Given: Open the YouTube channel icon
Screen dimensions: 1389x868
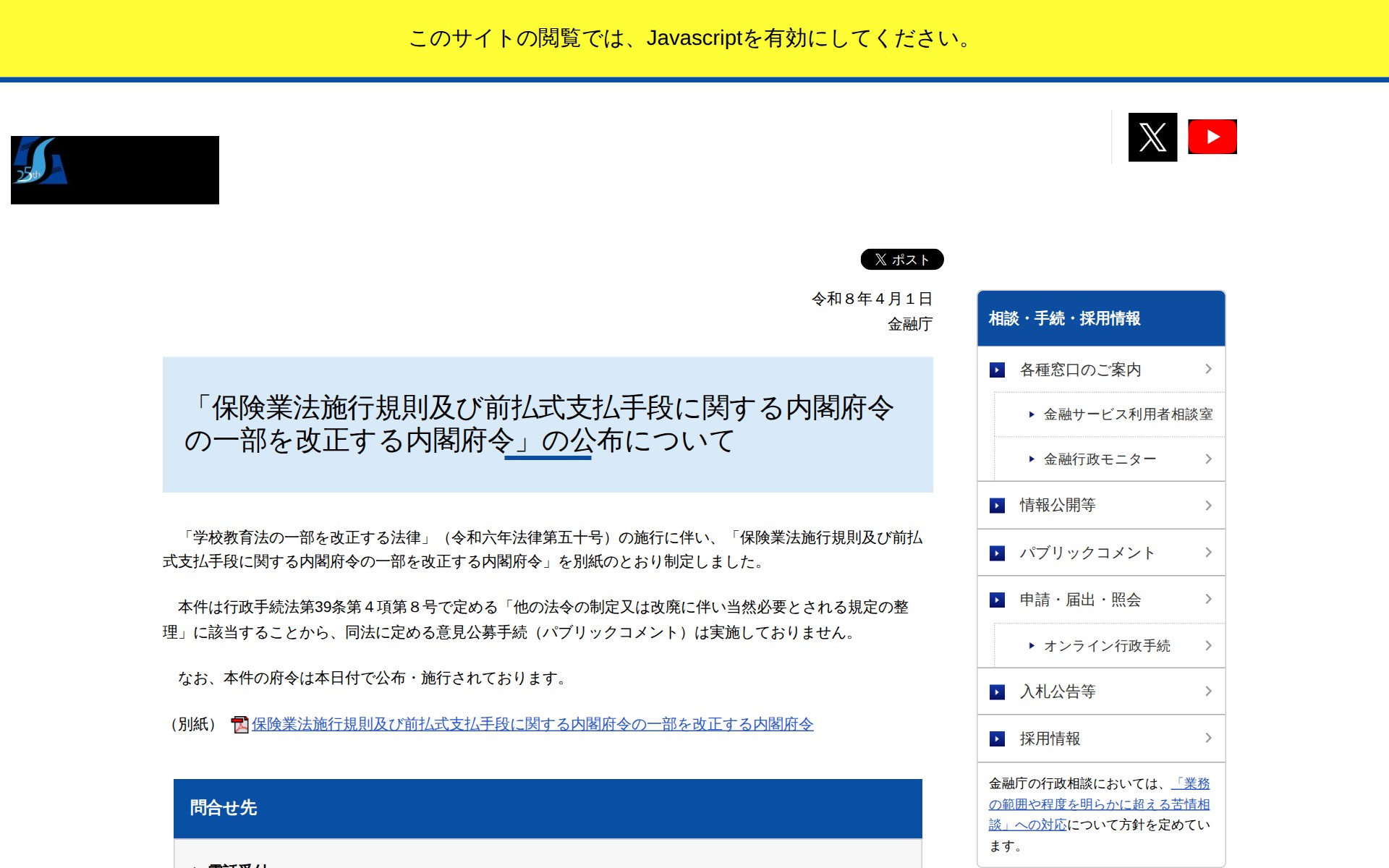Looking at the screenshot, I should pos(1212,137).
